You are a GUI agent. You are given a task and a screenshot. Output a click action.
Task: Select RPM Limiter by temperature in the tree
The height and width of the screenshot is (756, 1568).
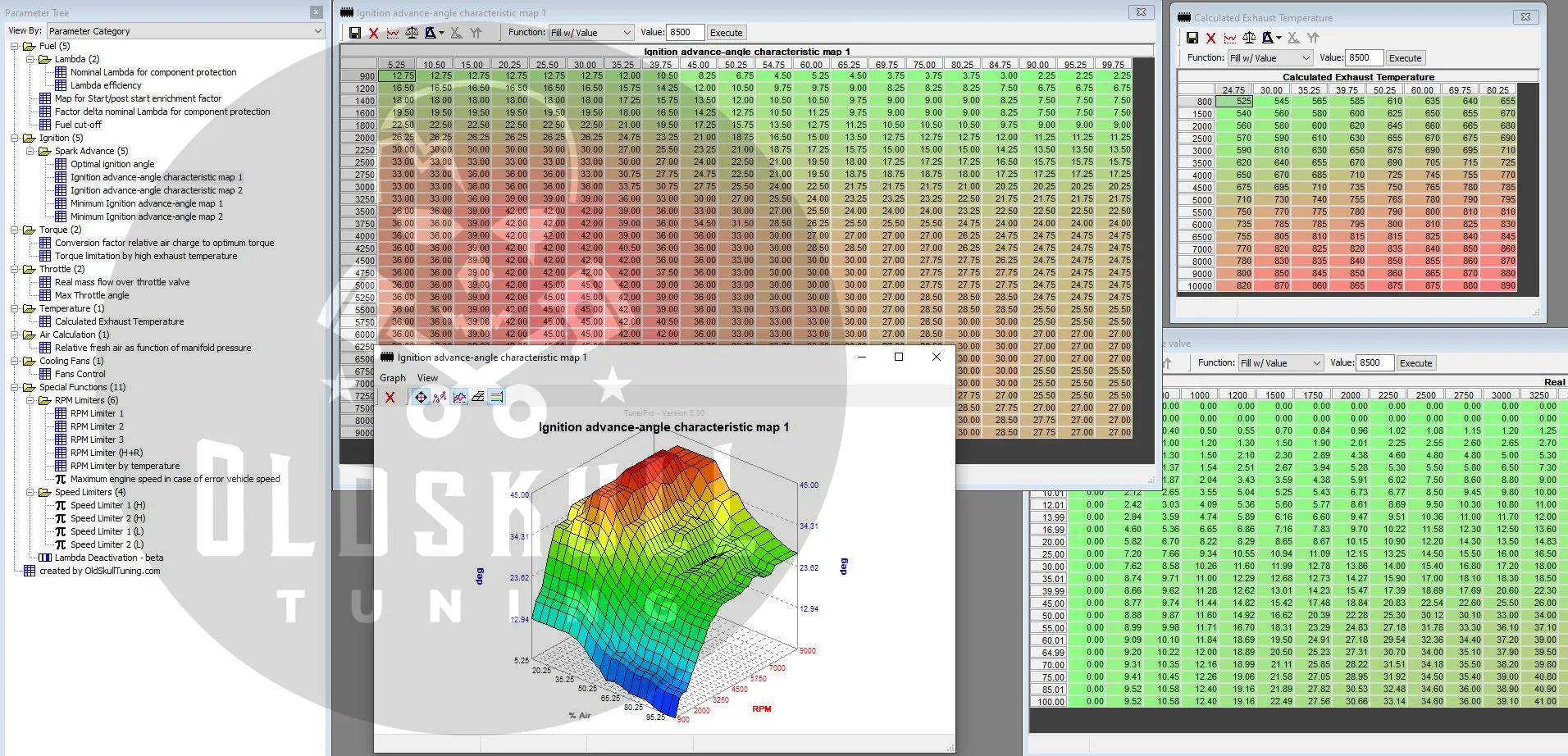click(125, 466)
